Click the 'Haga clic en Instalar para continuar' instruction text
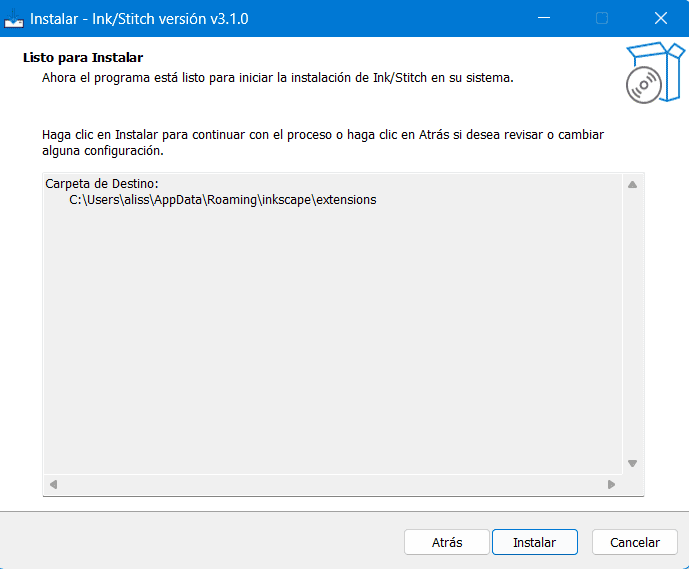Screen dimensions: 689x569 click(323, 142)
